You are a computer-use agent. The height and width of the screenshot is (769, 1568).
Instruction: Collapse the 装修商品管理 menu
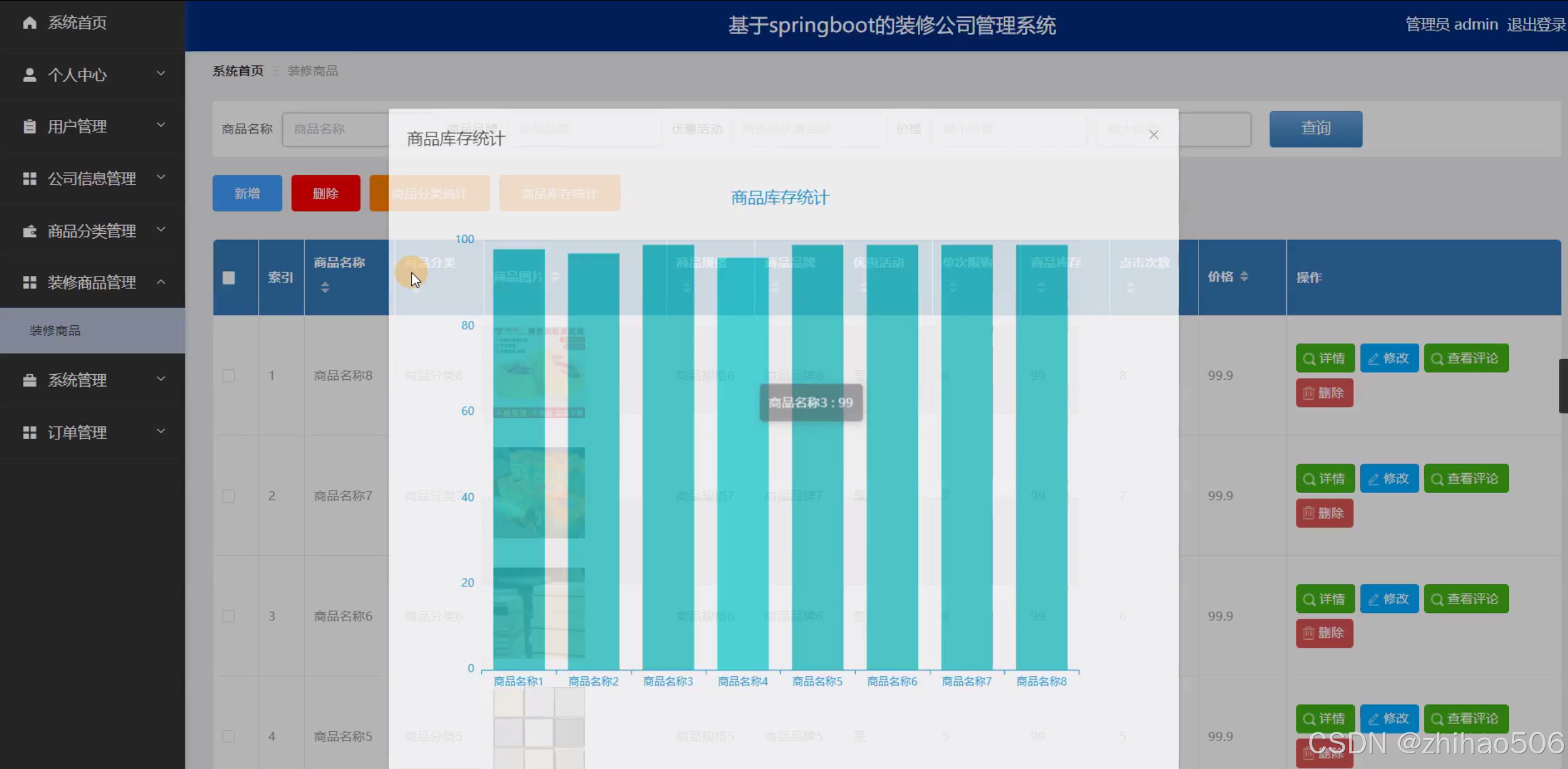point(92,282)
